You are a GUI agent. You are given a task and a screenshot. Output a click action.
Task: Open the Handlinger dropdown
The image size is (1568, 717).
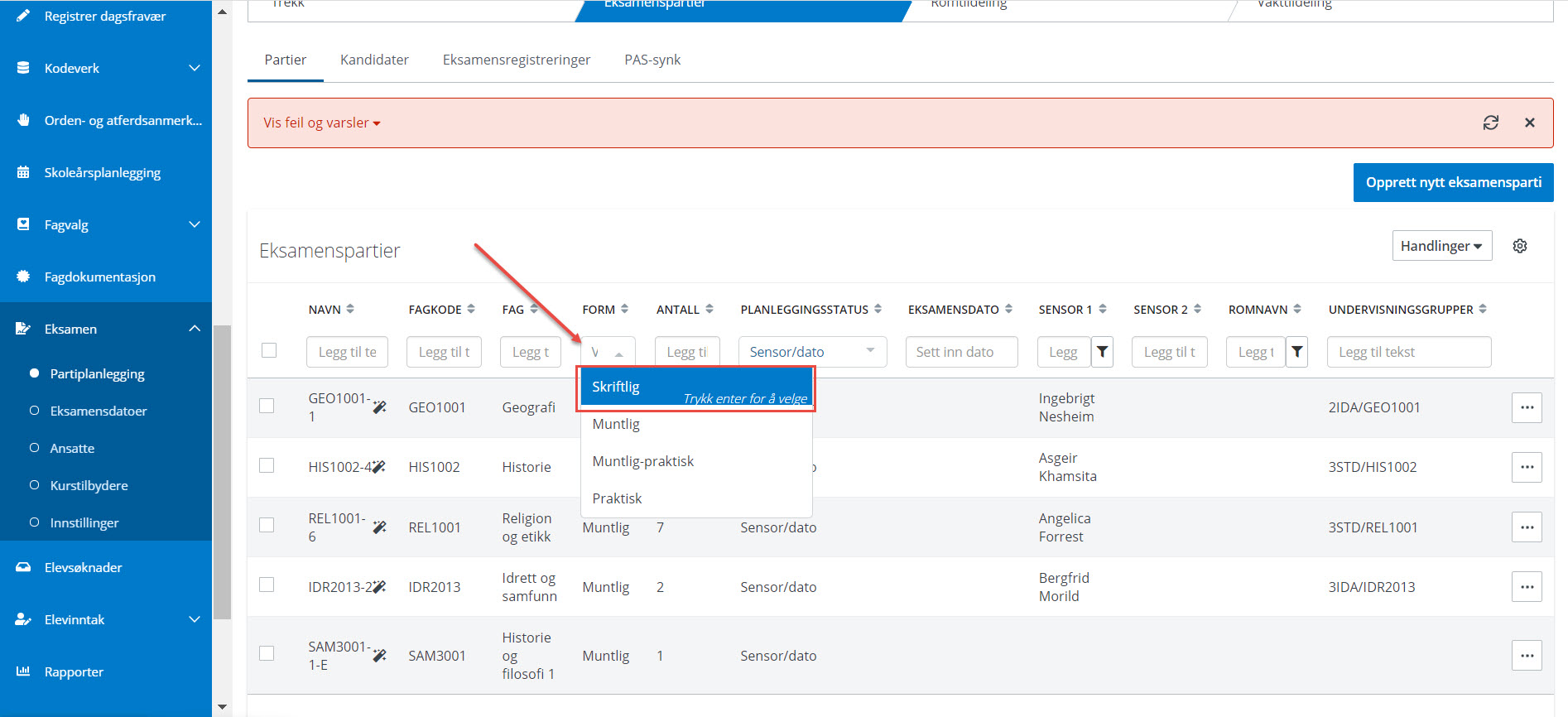pos(1441,246)
